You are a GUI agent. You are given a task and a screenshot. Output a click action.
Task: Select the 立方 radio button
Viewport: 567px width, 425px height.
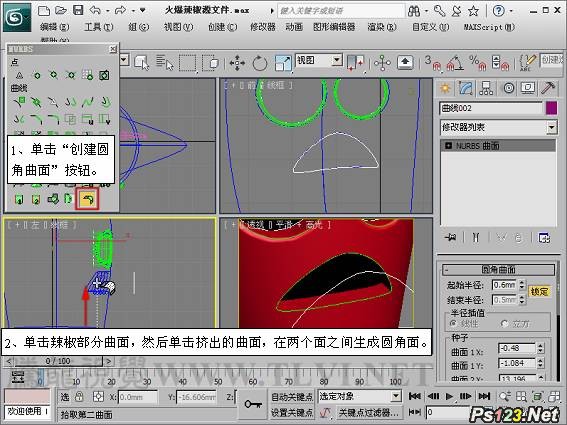click(504, 324)
